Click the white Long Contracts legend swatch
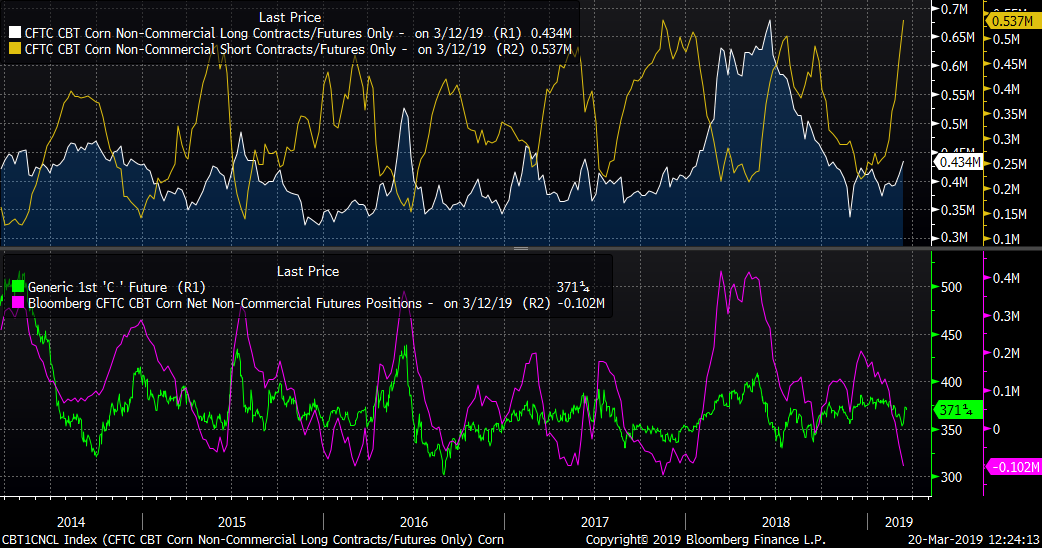 click(15, 32)
